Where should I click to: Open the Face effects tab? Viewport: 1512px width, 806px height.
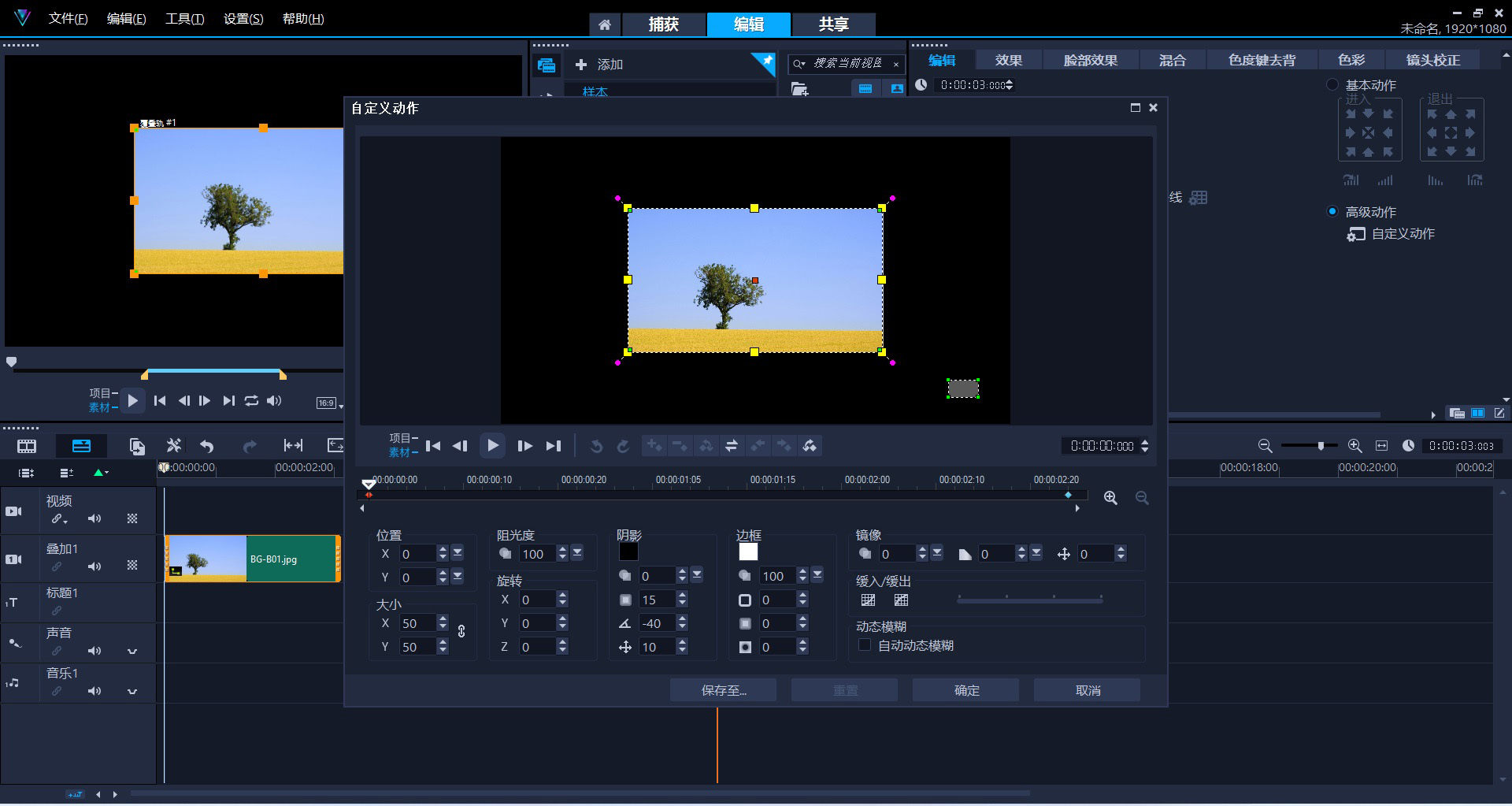1090,60
